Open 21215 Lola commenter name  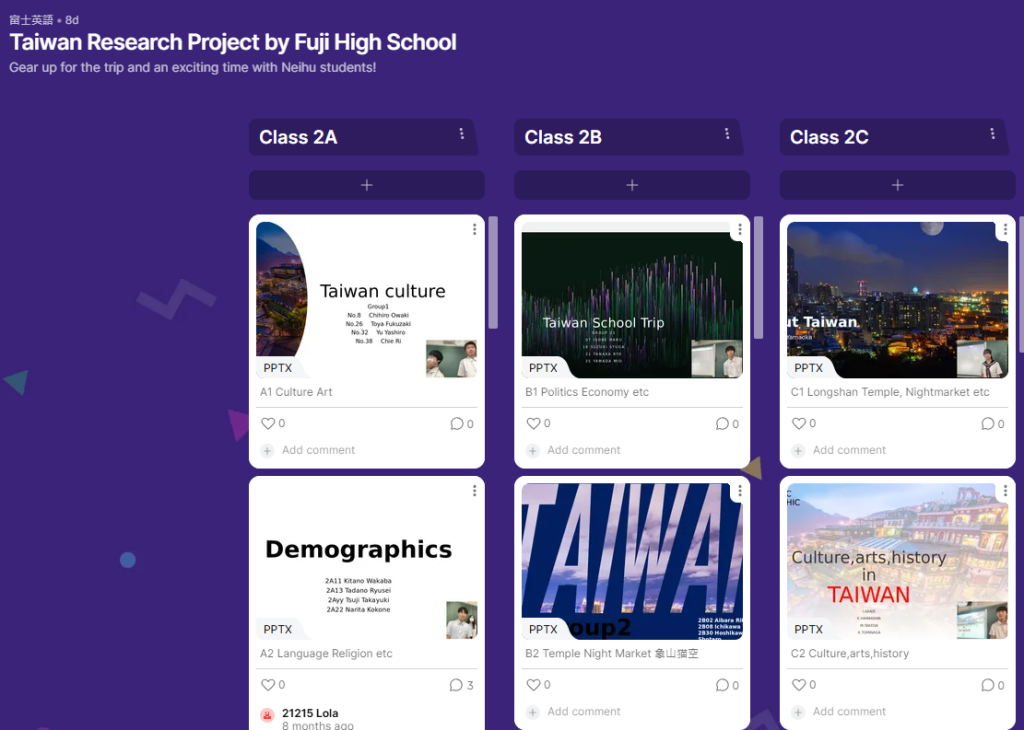tap(310, 713)
